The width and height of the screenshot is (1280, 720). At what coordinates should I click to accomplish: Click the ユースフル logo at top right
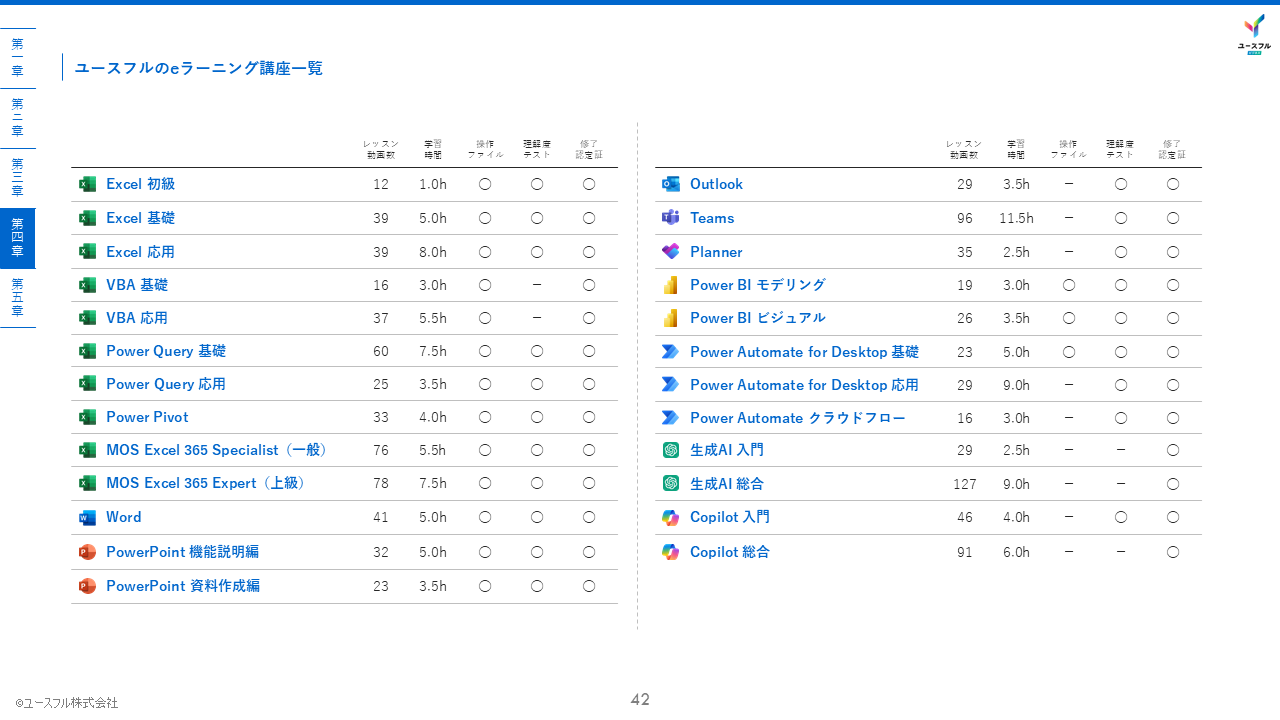tap(1254, 34)
